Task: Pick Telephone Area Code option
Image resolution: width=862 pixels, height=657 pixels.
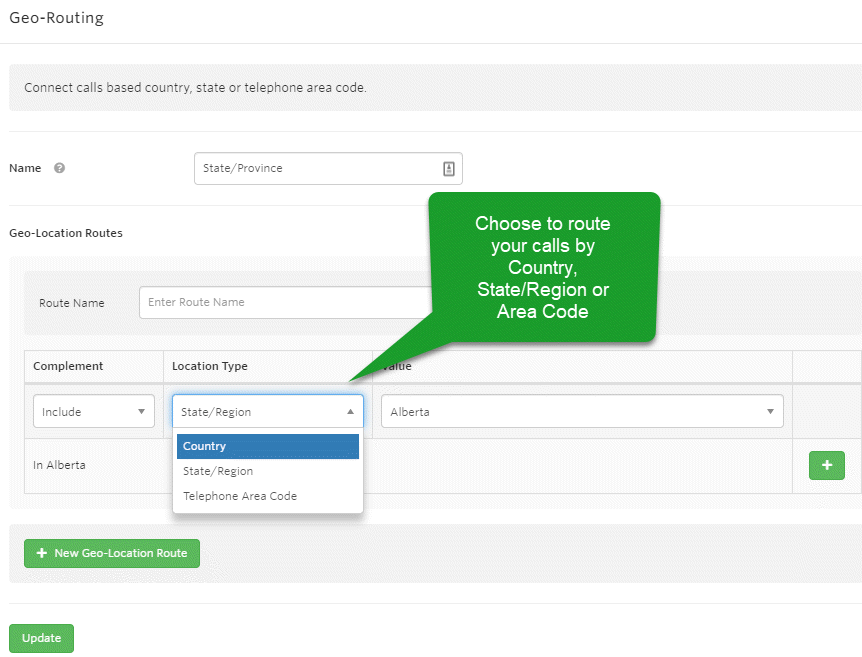Action: [x=268, y=496]
